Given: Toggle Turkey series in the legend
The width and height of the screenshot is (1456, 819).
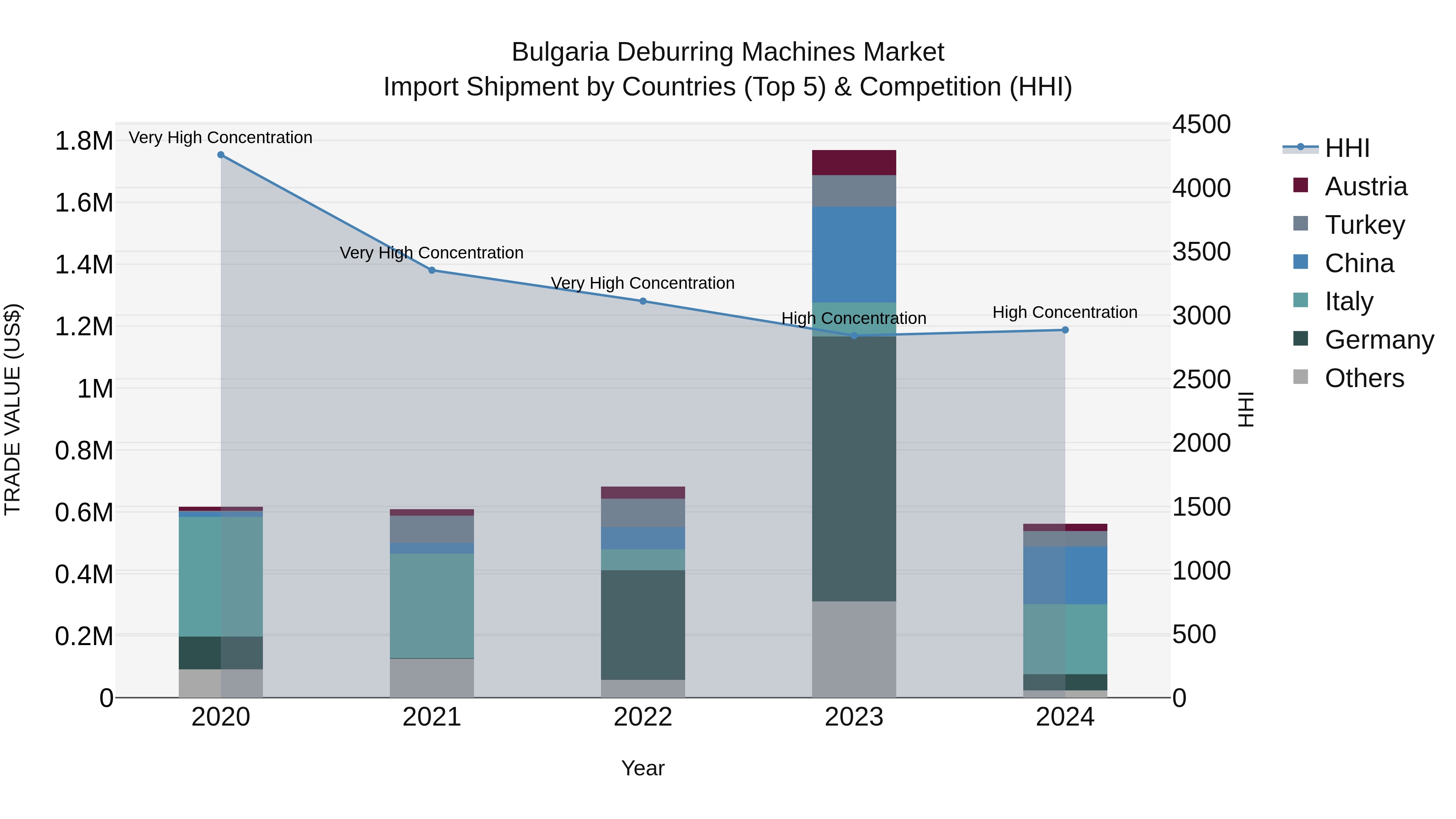Looking at the screenshot, I should click(x=1348, y=224).
